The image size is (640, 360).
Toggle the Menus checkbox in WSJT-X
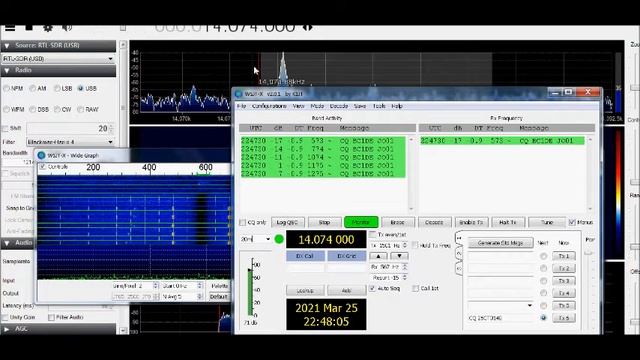[572, 222]
